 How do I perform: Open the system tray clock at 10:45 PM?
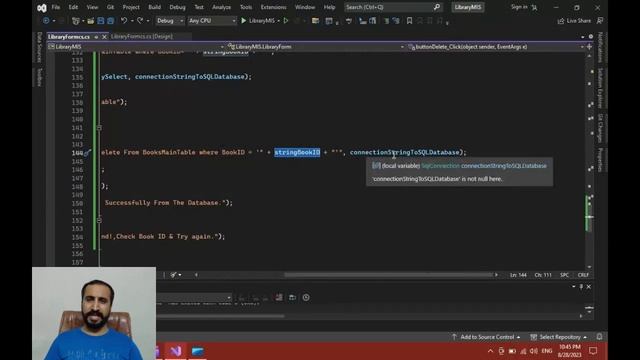pos(570,351)
